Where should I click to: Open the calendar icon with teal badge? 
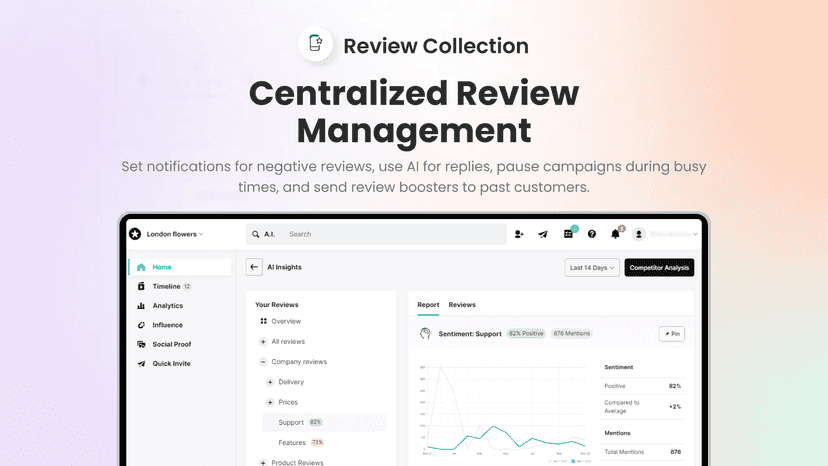tap(568, 234)
